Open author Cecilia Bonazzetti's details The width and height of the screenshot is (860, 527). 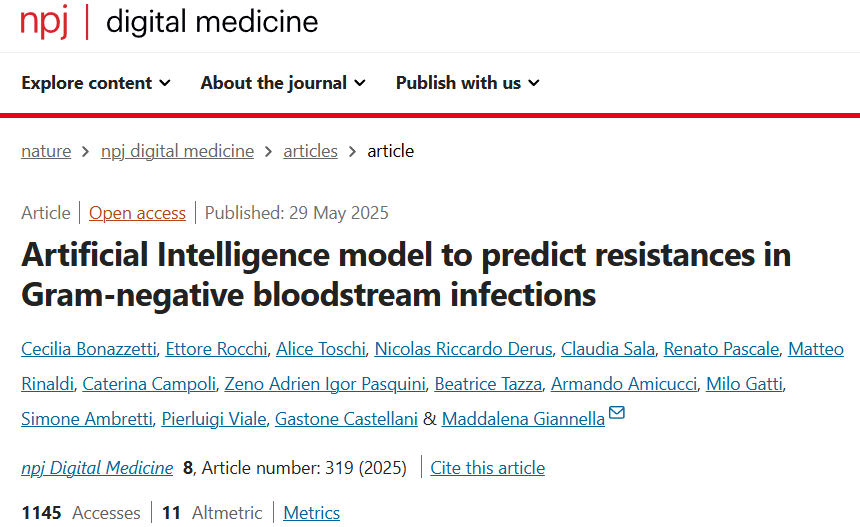click(x=89, y=349)
